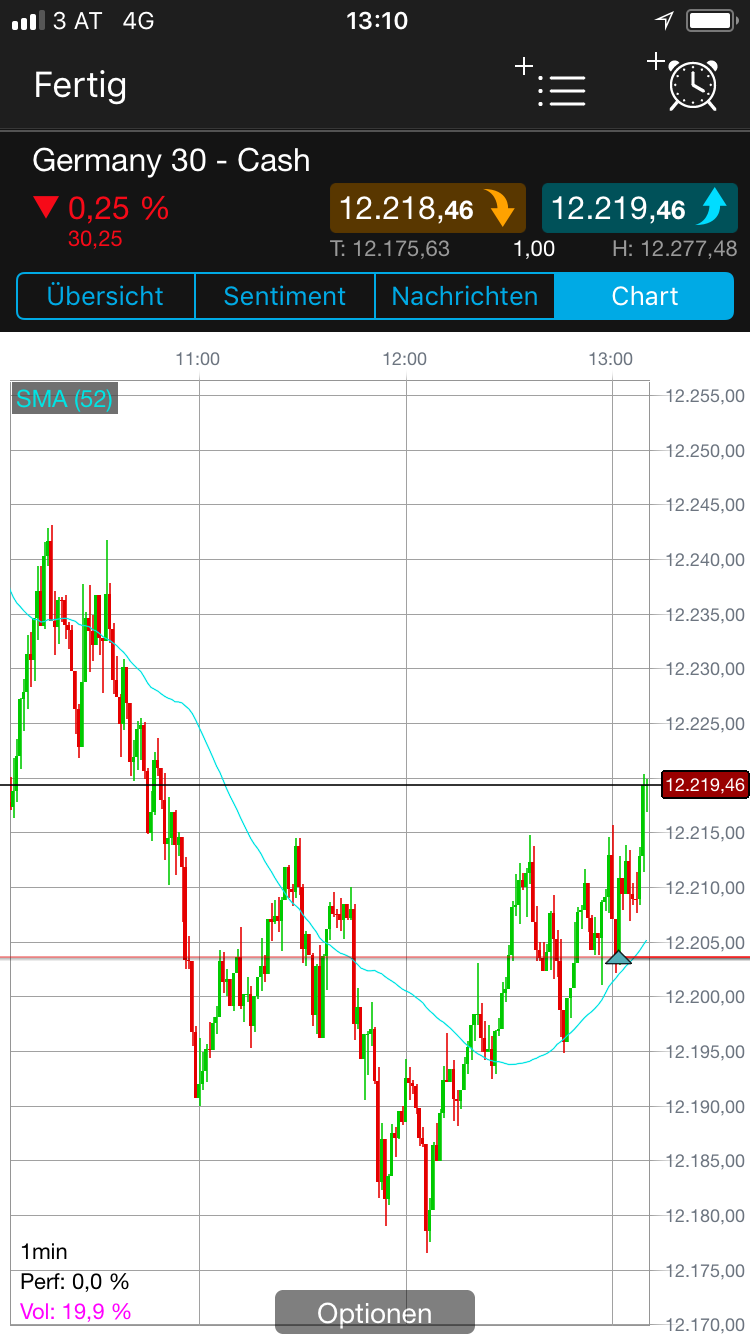The width and height of the screenshot is (750, 1334).
Task: Tap the red down-triangle change indicator
Action: pyautogui.click(x=46, y=208)
